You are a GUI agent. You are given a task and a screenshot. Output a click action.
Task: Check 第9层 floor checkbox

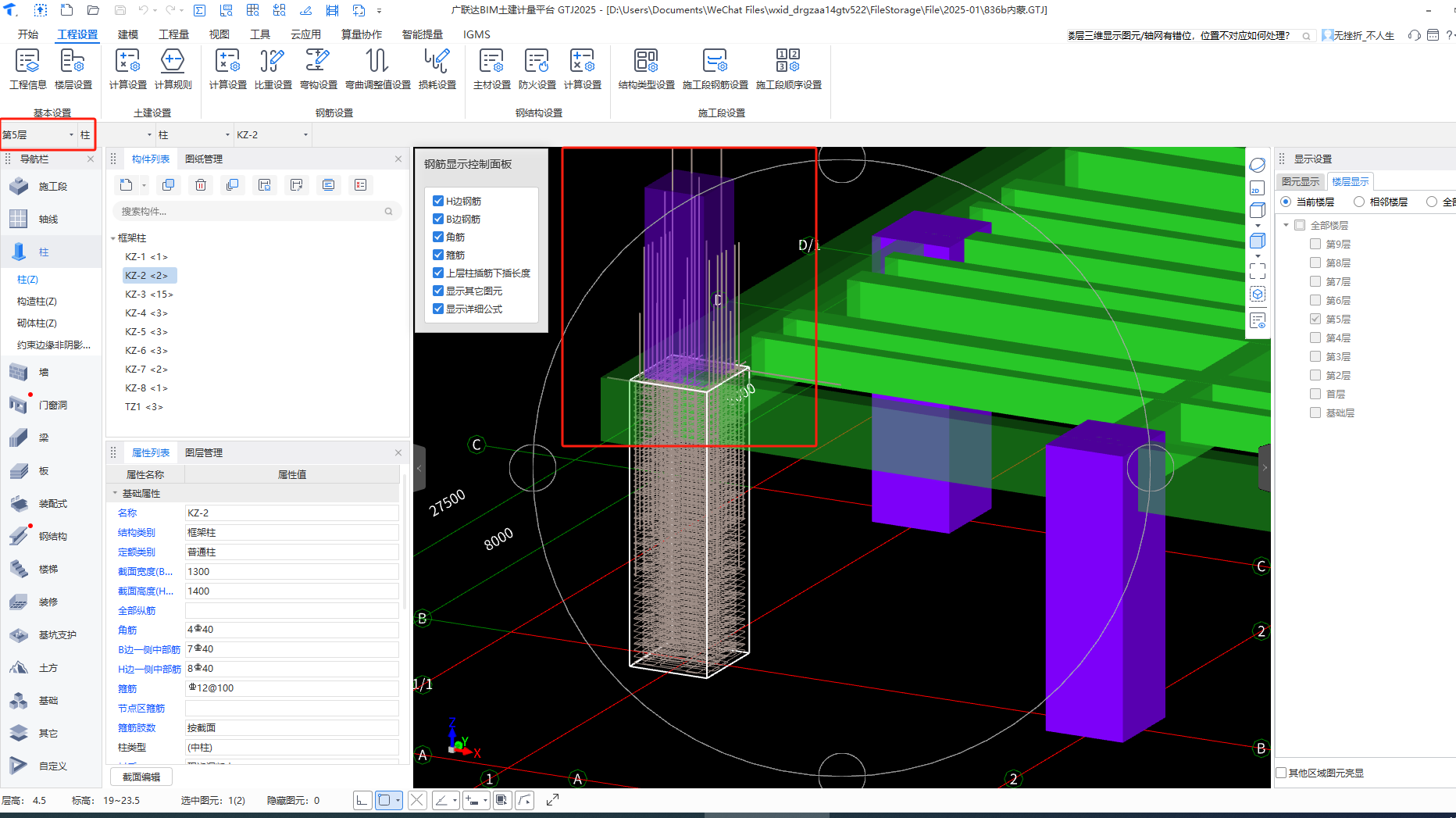tap(1315, 244)
